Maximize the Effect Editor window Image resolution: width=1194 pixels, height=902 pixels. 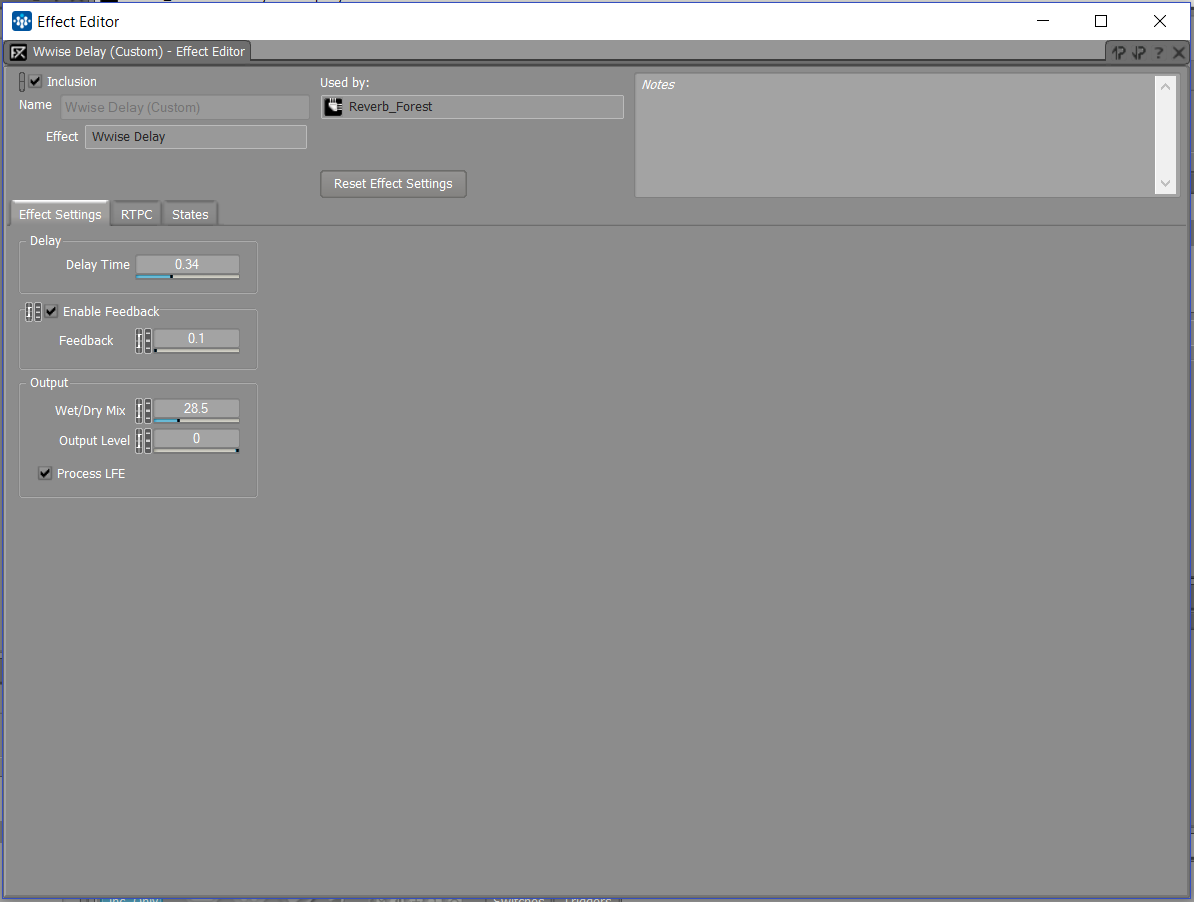point(1100,21)
